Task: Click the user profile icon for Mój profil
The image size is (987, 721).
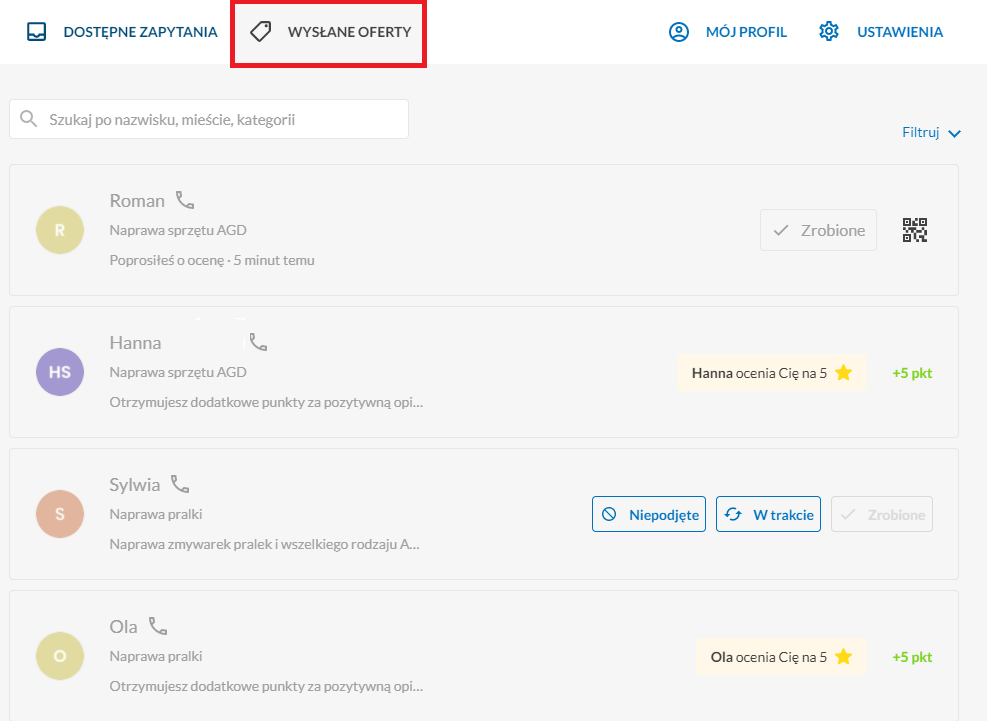Action: point(679,31)
